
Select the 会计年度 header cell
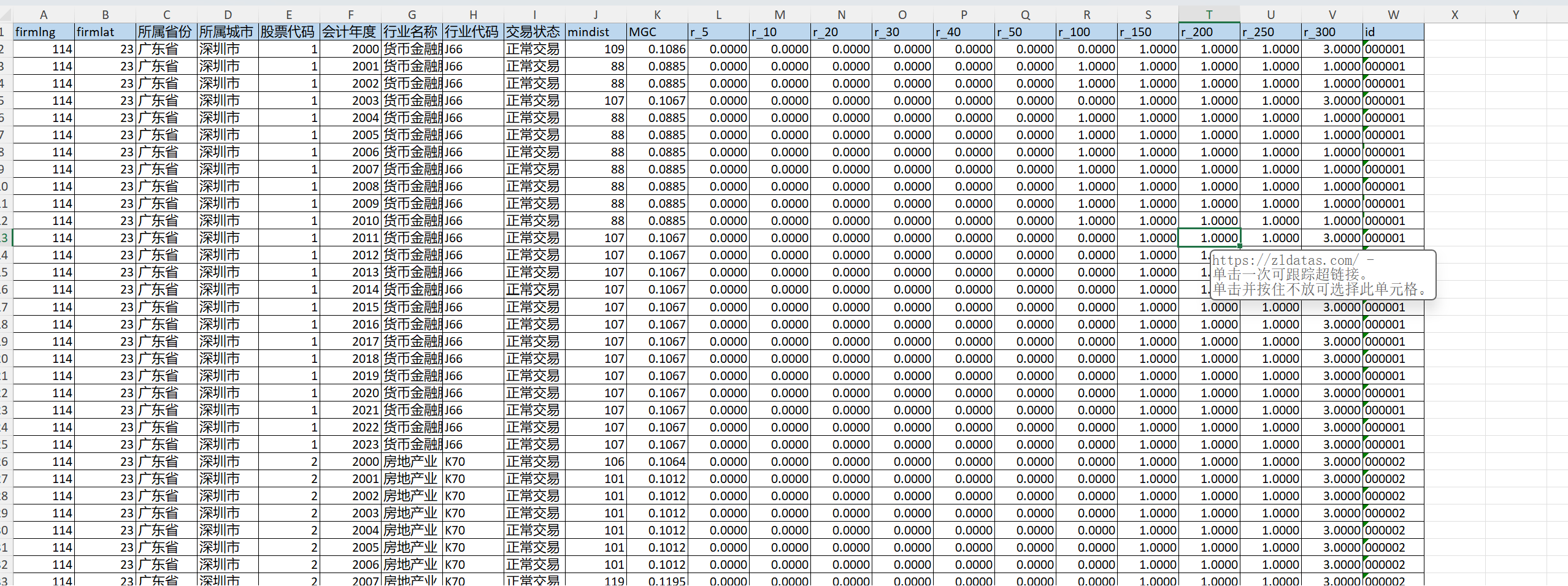click(x=350, y=32)
